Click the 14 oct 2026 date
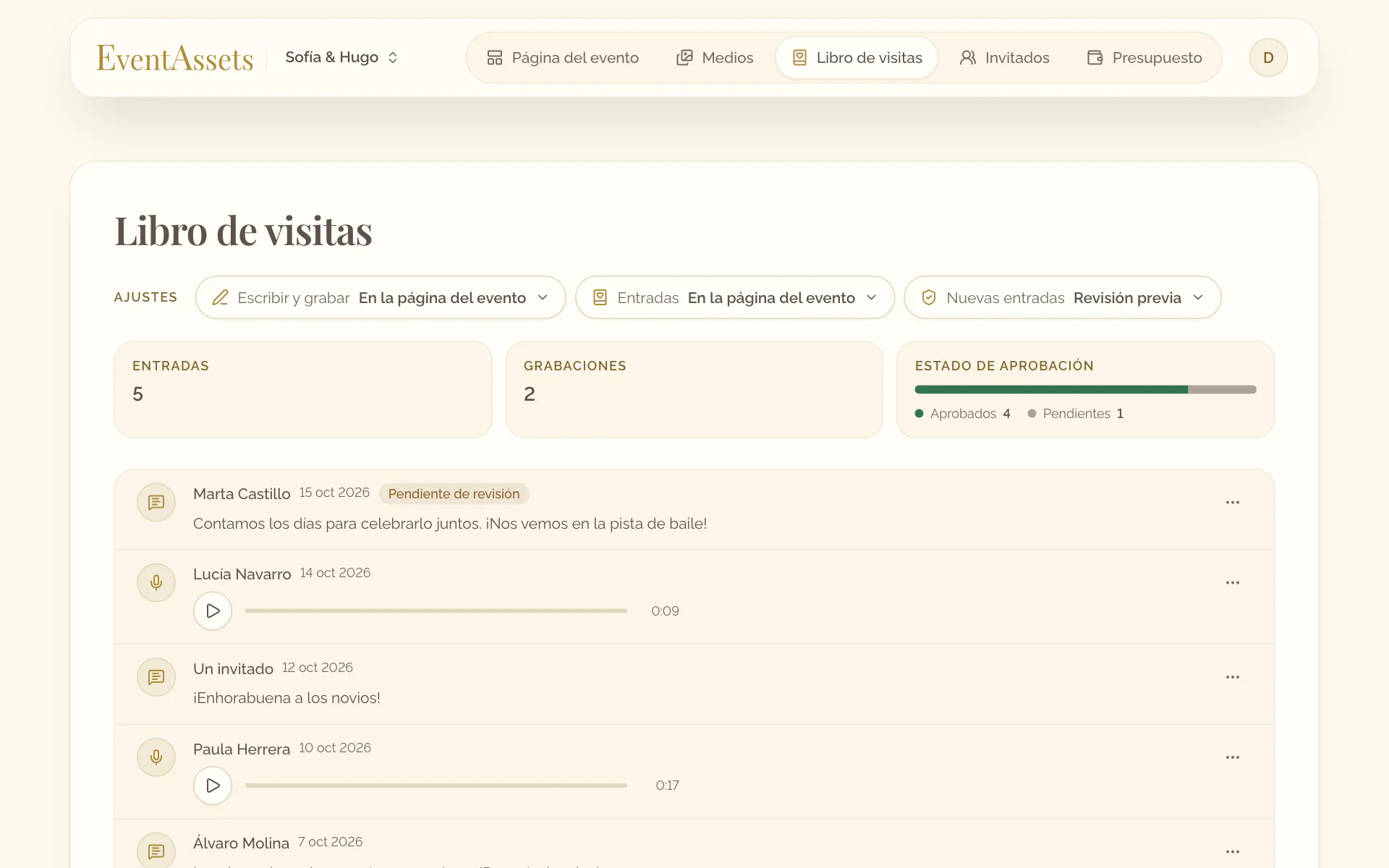The height and width of the screenshot is (868, 1389). click(x=335, y=573)
